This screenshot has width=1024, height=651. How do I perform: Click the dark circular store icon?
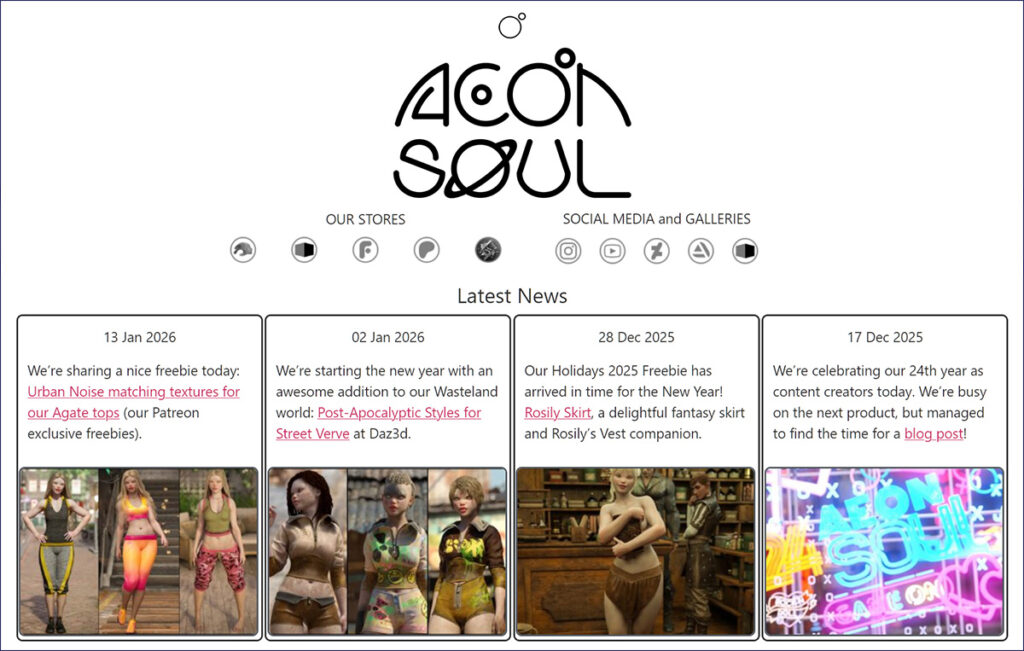pos(488,250)
